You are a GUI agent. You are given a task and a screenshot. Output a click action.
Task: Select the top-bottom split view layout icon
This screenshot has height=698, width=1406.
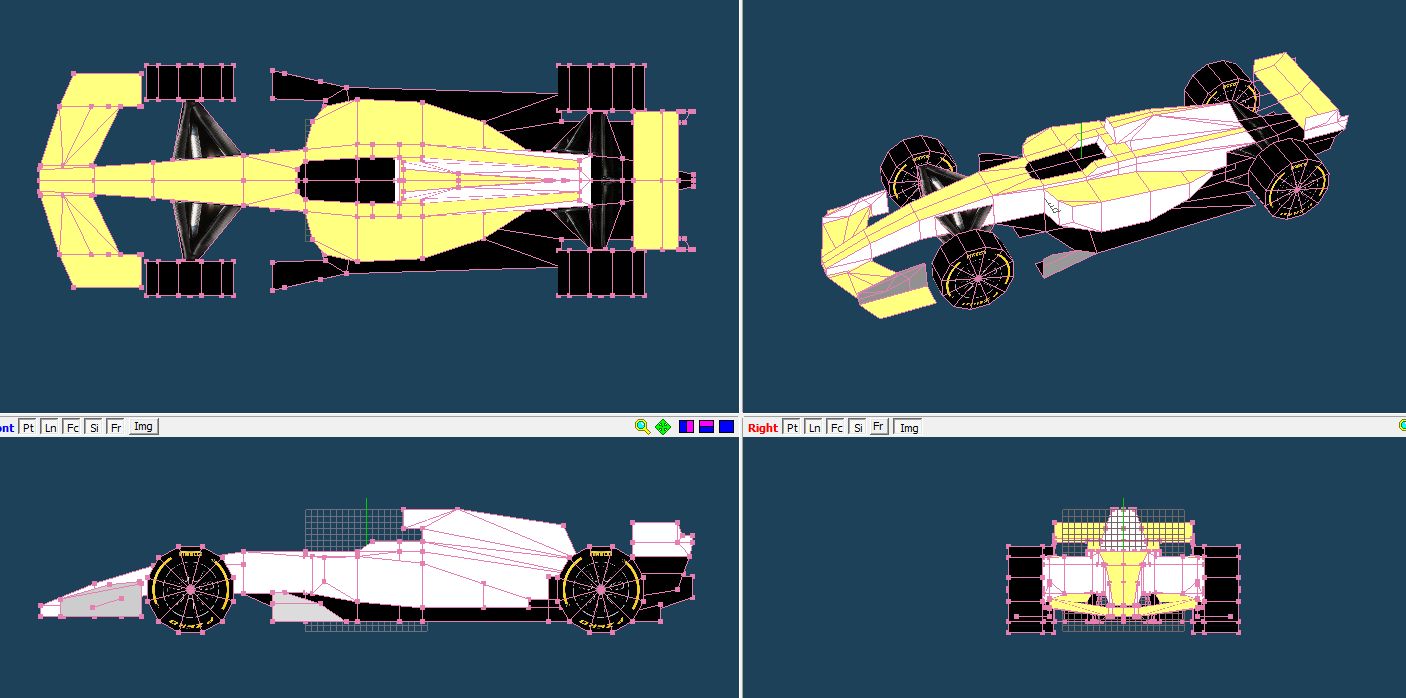coord(706,427)
